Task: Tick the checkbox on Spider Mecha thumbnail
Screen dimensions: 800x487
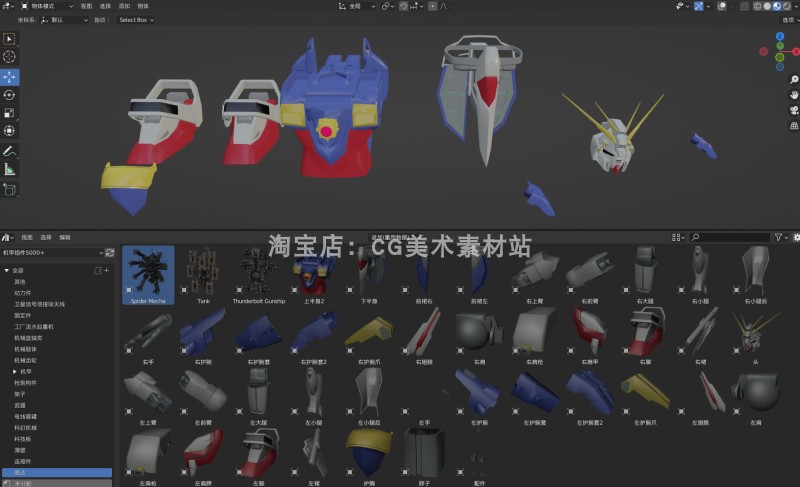Action: point(129,290)
